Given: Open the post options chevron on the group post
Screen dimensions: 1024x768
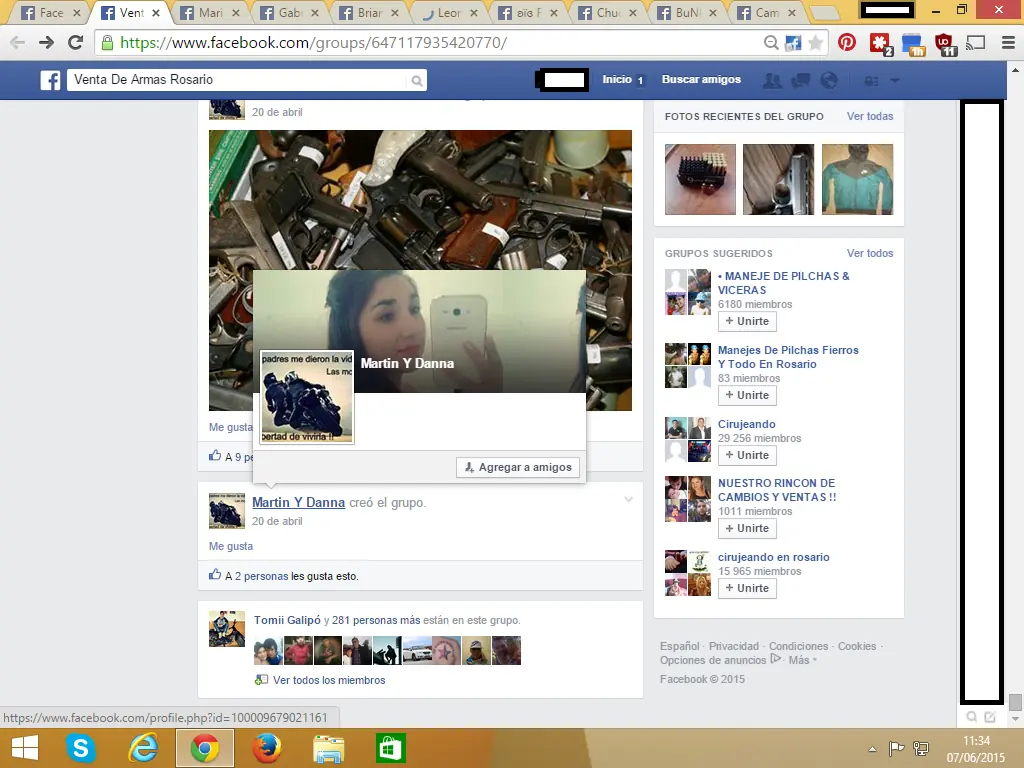Looking at the screenshot, I should tap(628, 498).
